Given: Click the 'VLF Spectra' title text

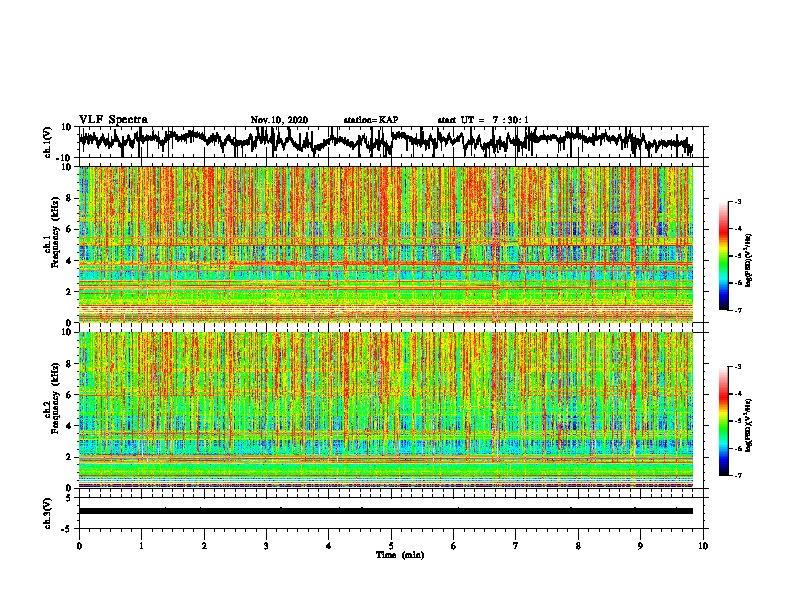Looking at the screenshot, I should click(x=113, y=119).
